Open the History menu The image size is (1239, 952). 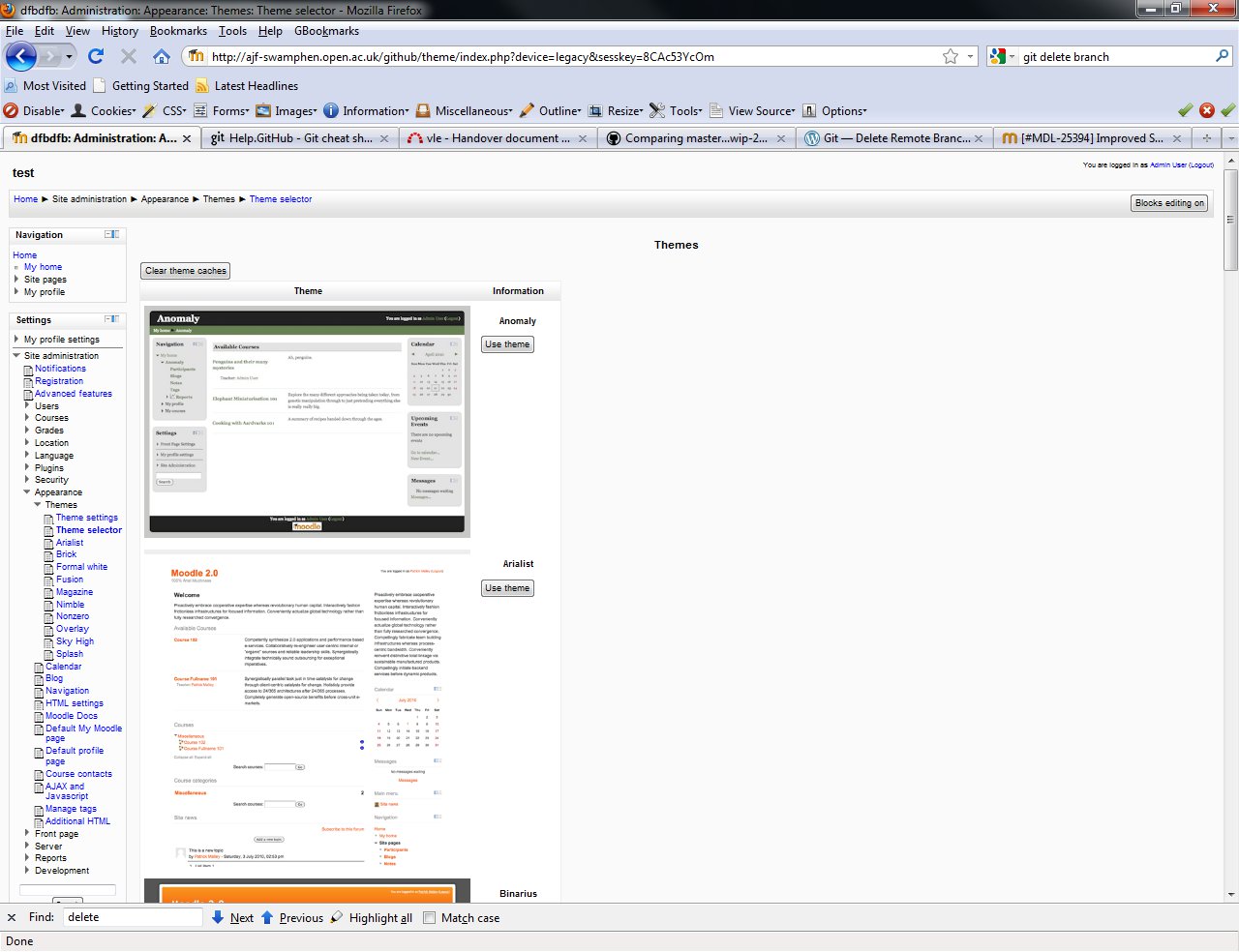point(120,31)
